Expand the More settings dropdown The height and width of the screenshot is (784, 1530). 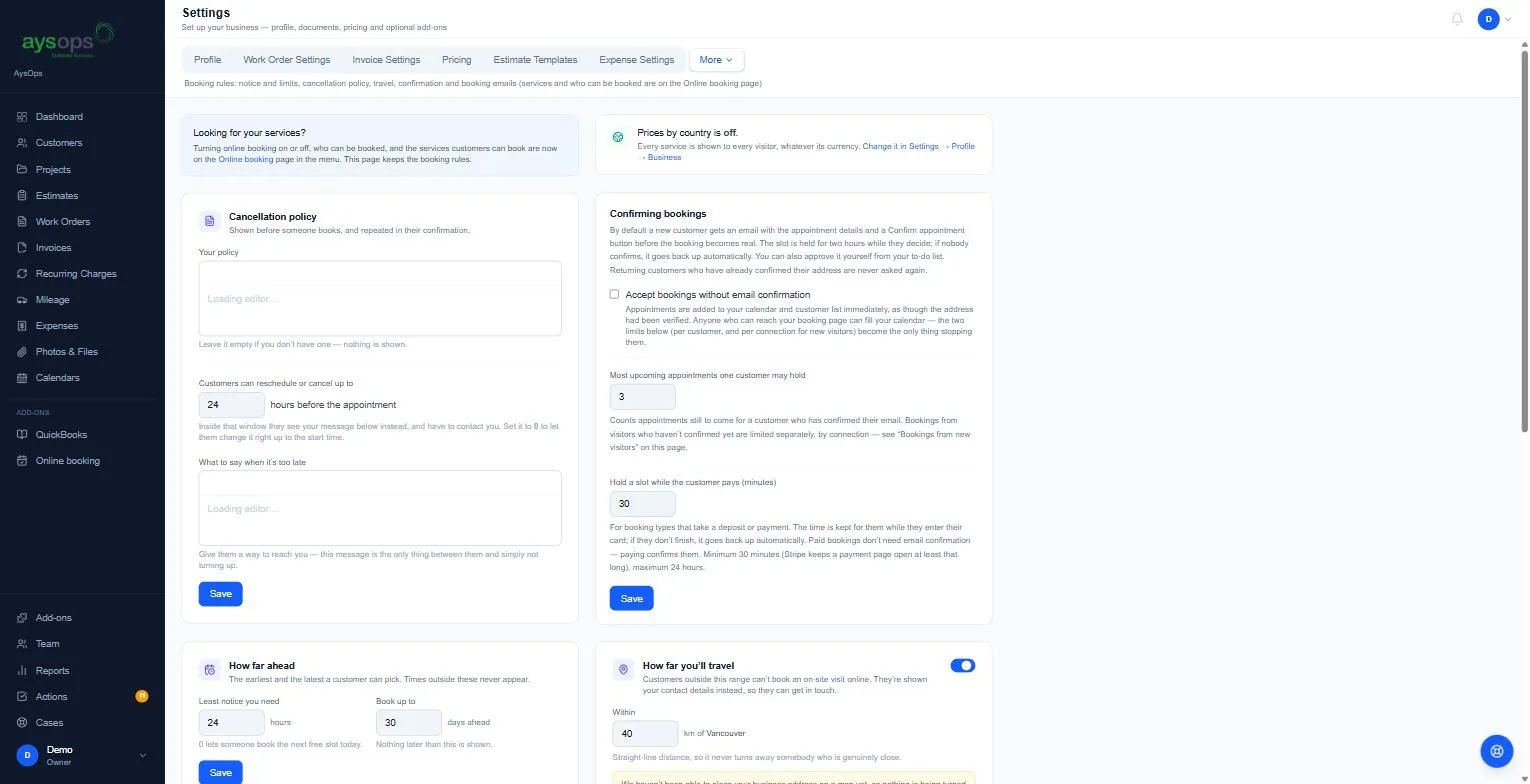(716, 60)
